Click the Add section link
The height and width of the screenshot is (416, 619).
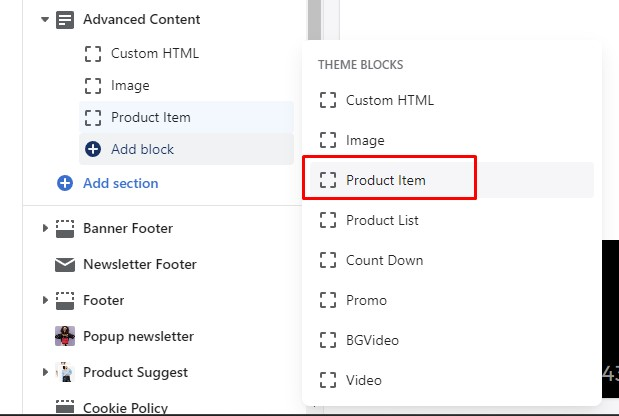[x=120, y=183]
